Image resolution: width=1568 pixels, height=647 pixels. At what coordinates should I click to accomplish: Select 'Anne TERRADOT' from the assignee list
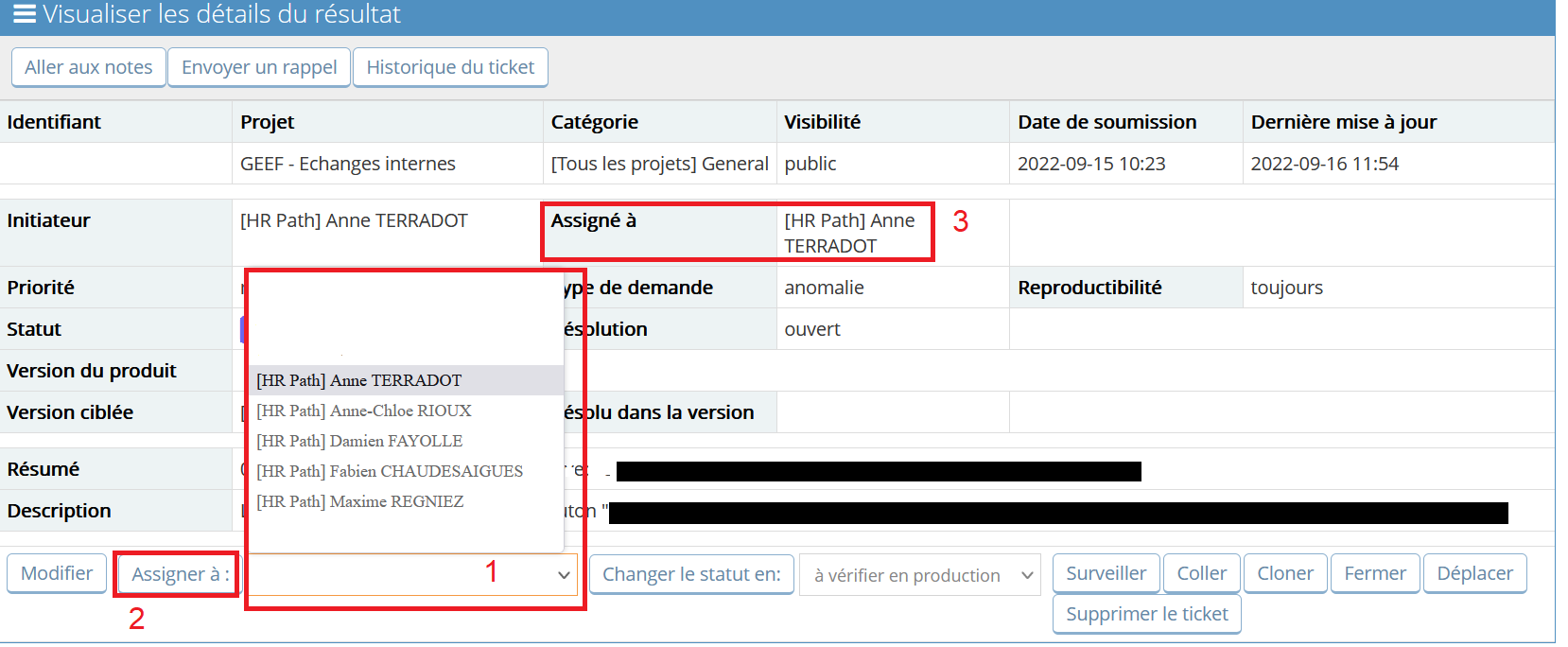tap(359, 380)
